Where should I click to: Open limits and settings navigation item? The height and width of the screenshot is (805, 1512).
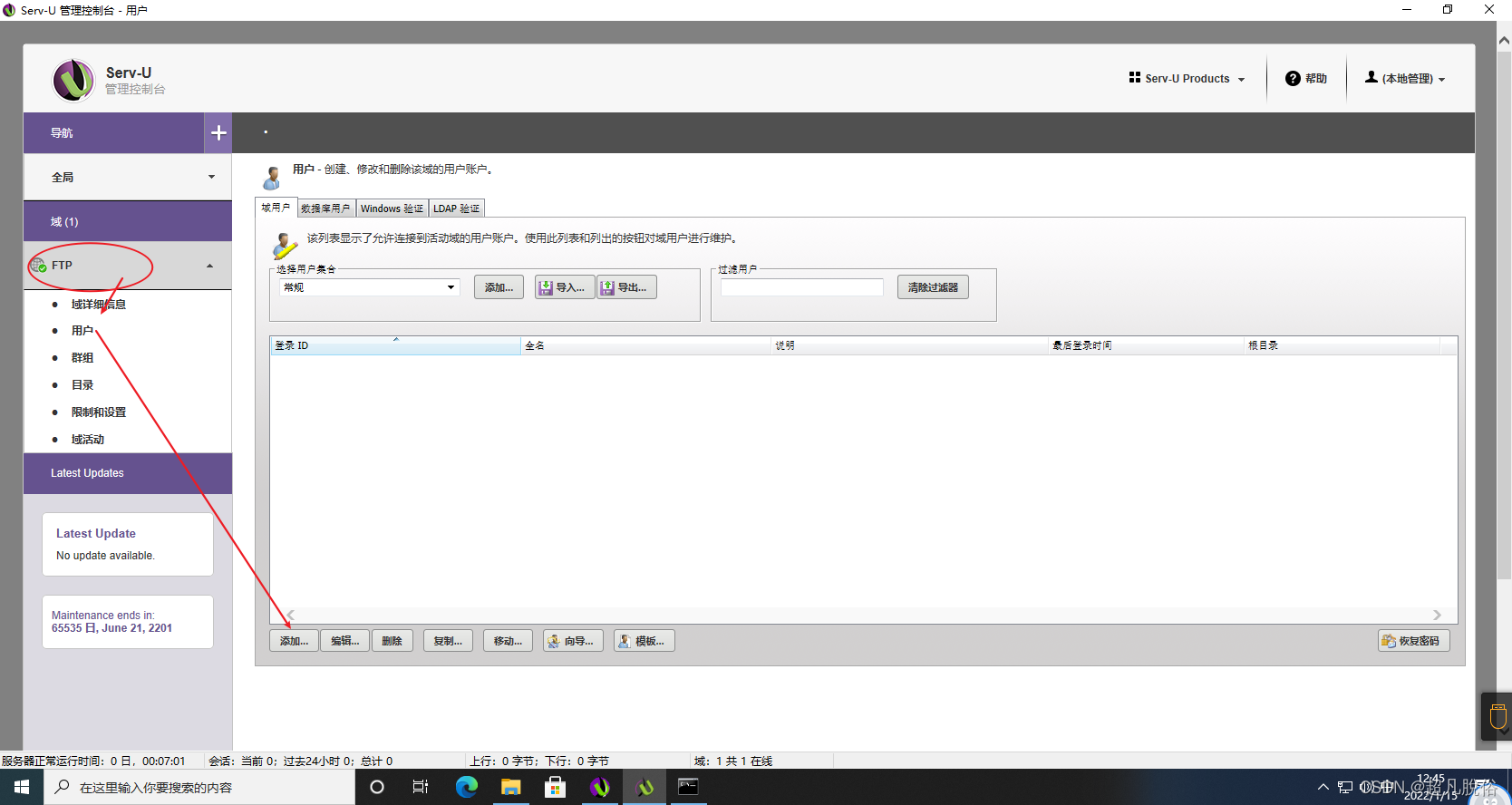pyautogui.click(x=99, y=412)
